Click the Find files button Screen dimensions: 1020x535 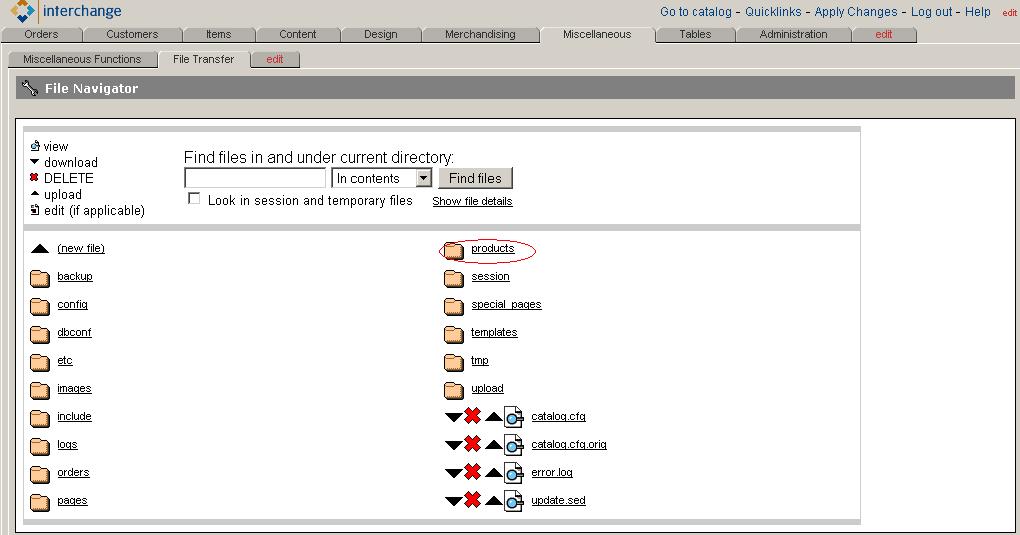click(476, 178)
